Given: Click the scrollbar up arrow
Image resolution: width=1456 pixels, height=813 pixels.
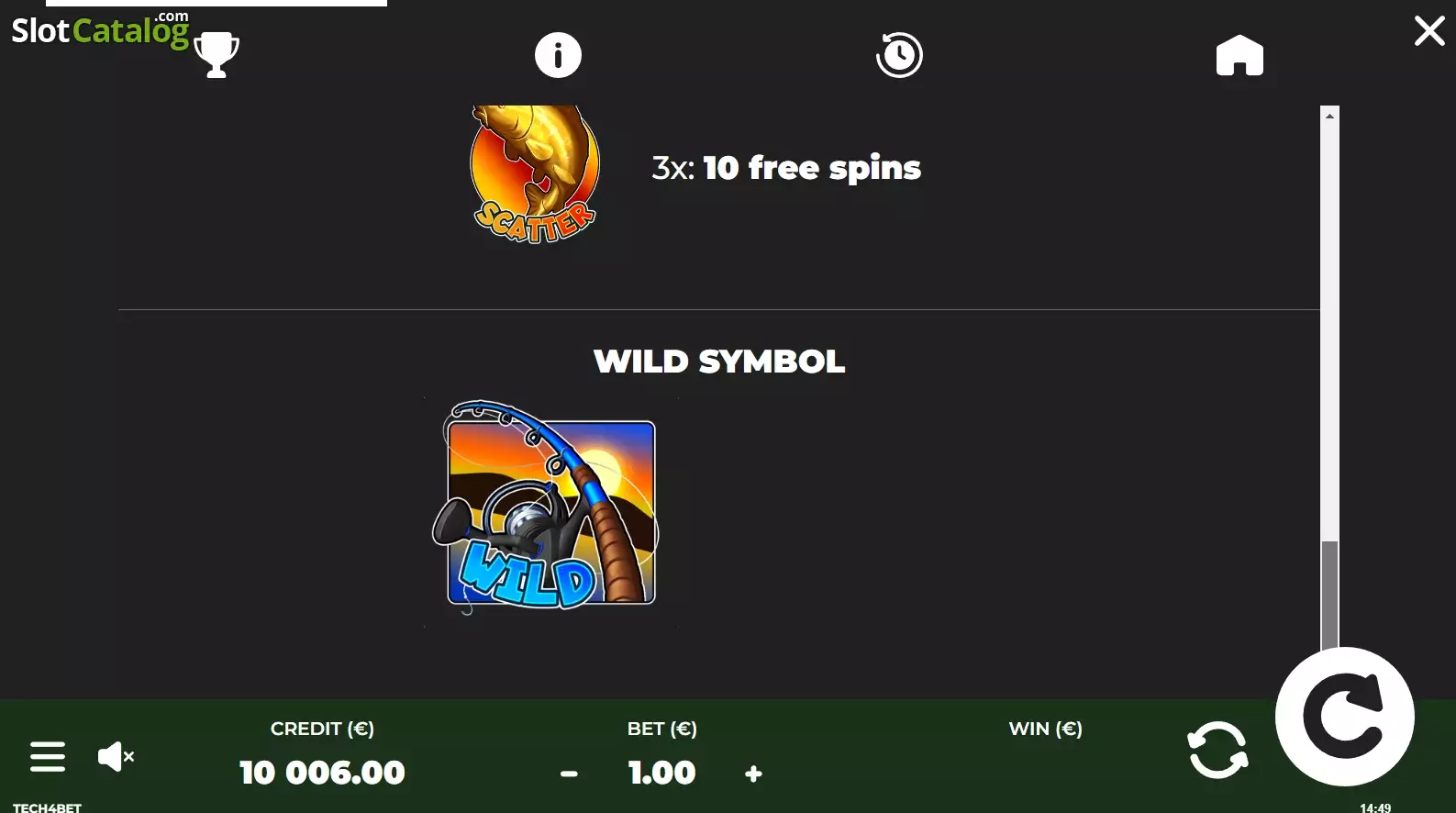Looking at the screenshot, I should [x=1329, y=116].
